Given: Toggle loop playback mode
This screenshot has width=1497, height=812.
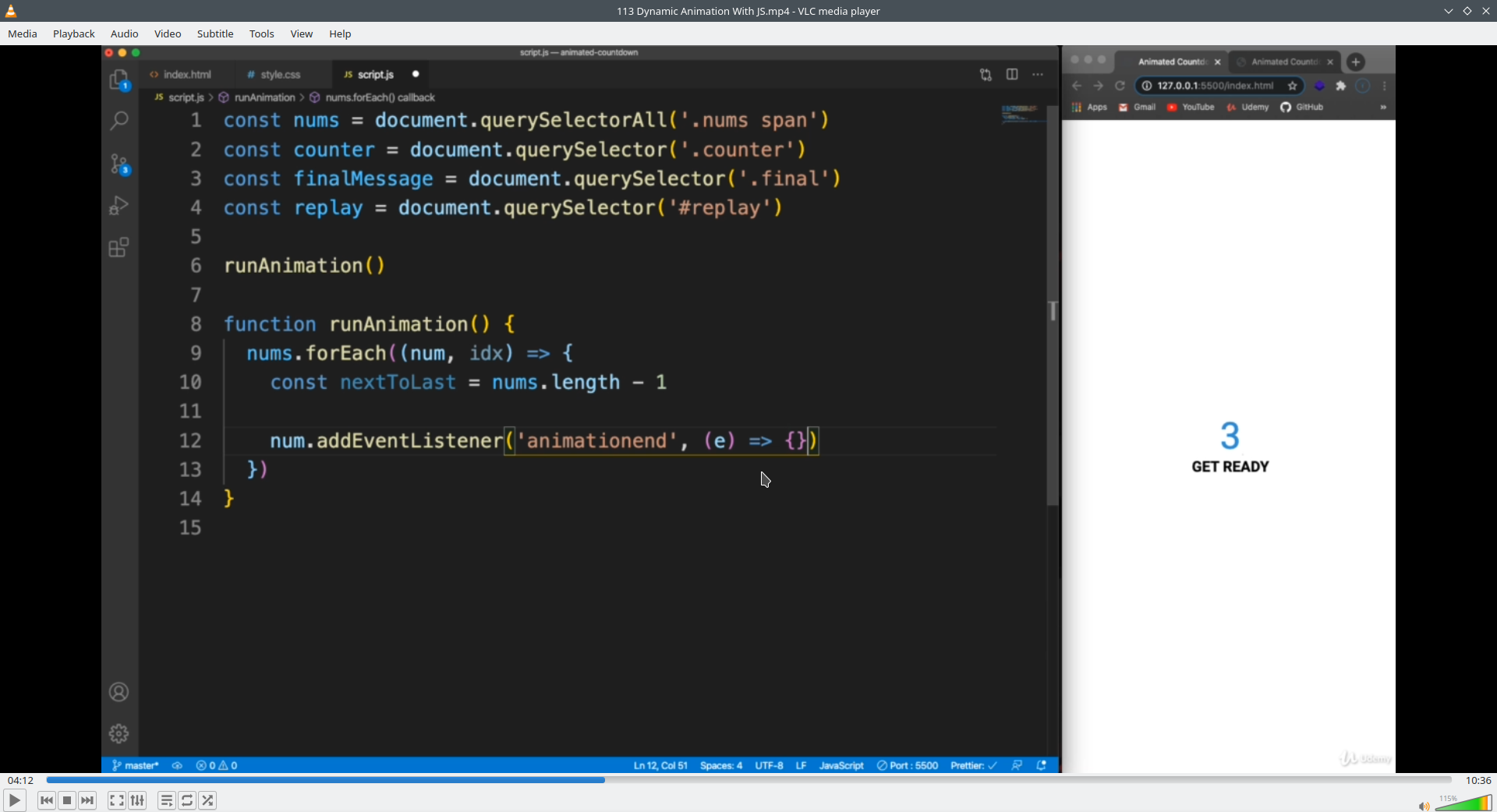Looking at the screenshot, I should [x=187, y=800].
